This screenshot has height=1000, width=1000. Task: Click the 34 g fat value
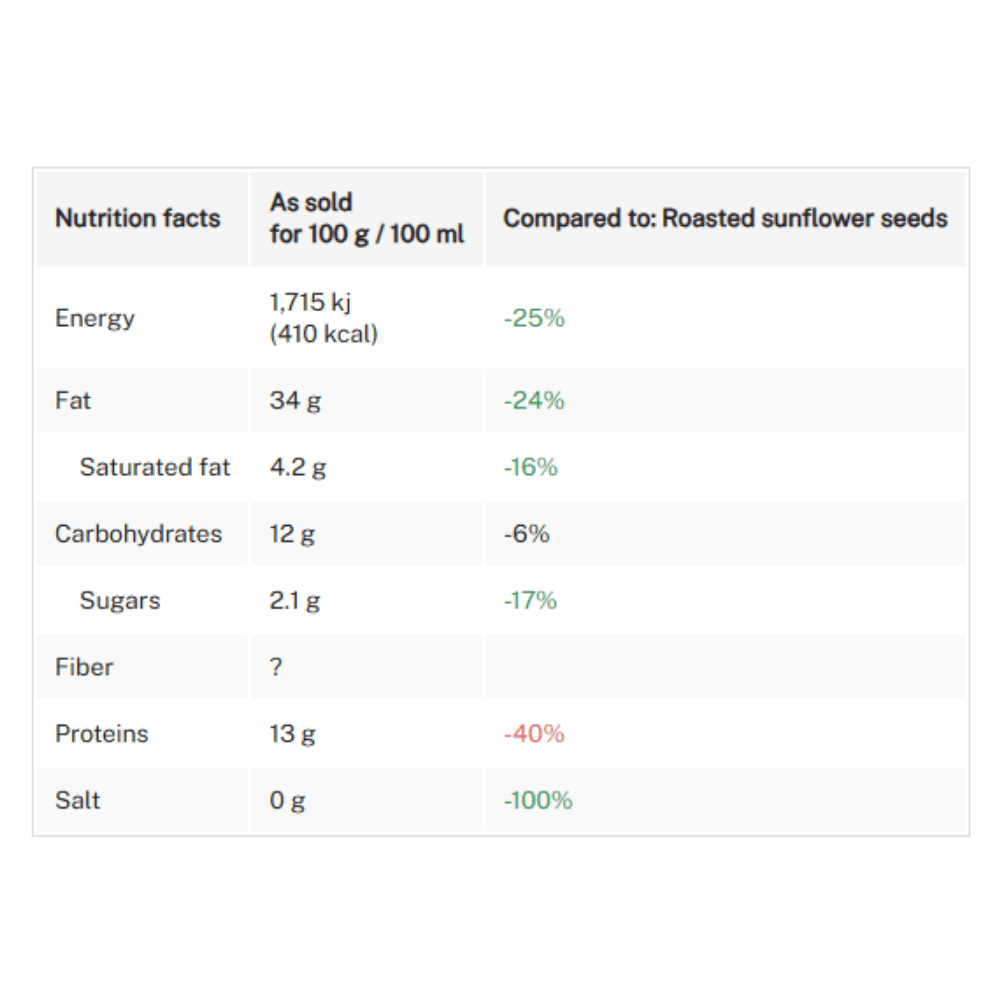click(x=295, y=401)
